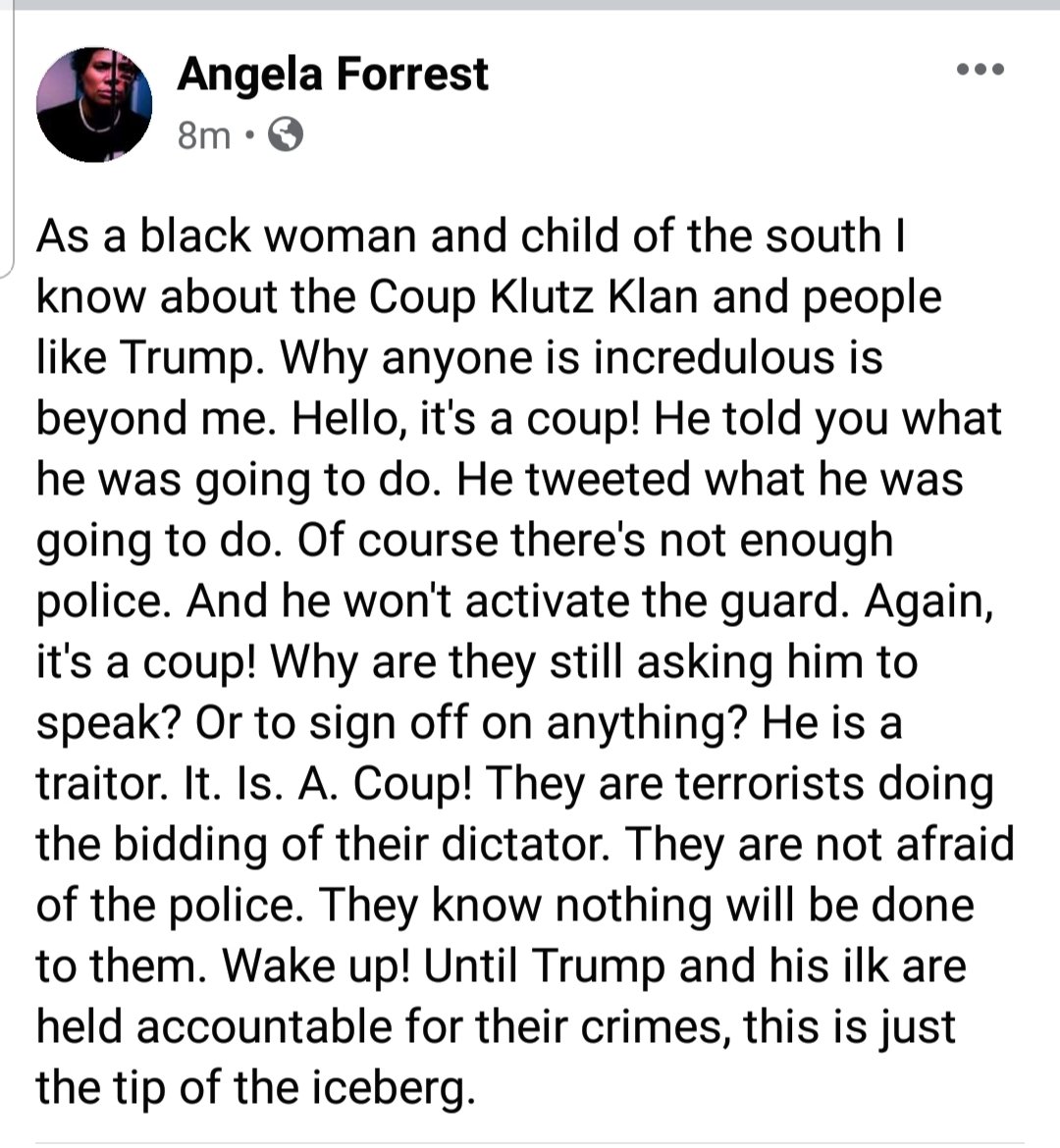This screenshot has height=1148, width=1060.
Task: Click the sentence 'Hello, it's a coup!'
Action: point(466,419)
